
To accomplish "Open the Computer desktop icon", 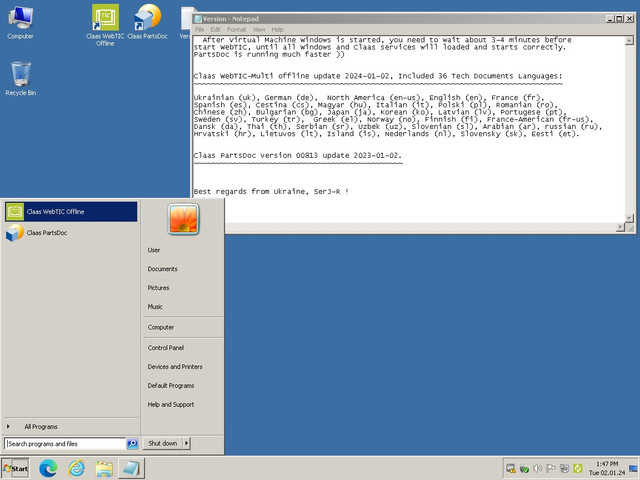I will (x=20, y=22).
